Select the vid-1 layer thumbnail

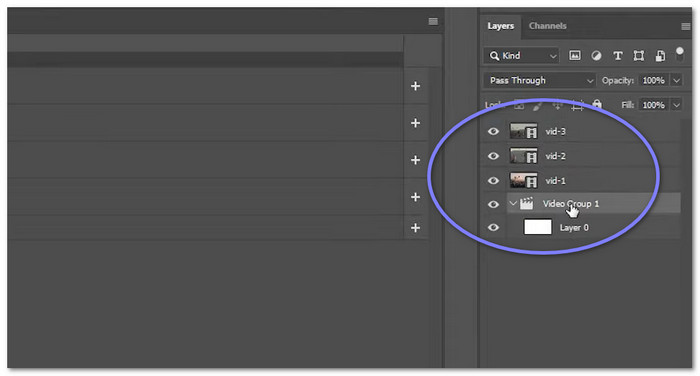523,180
